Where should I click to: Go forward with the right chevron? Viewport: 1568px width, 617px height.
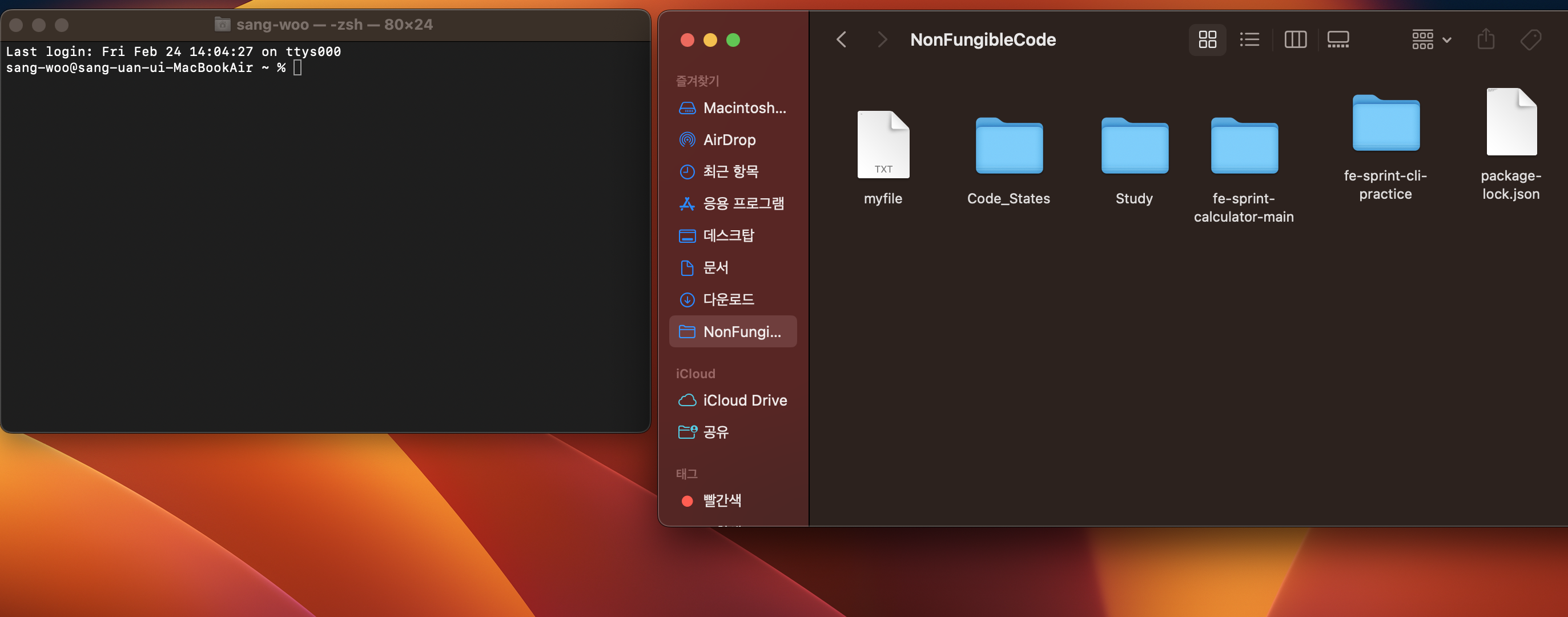click(882, 40)
